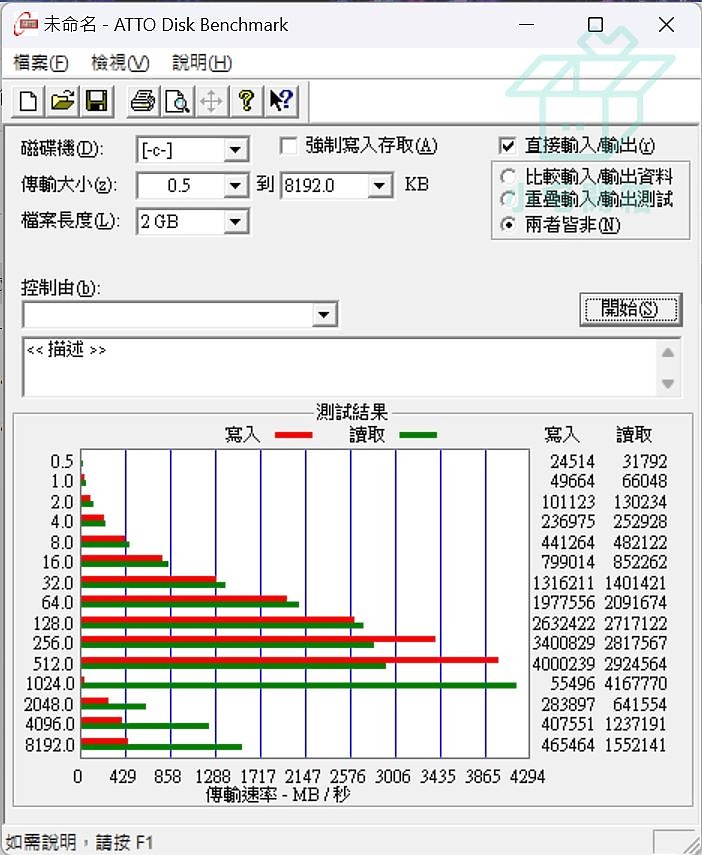
Task: Open the 檔案(F) menu
Action: [41, 63]
